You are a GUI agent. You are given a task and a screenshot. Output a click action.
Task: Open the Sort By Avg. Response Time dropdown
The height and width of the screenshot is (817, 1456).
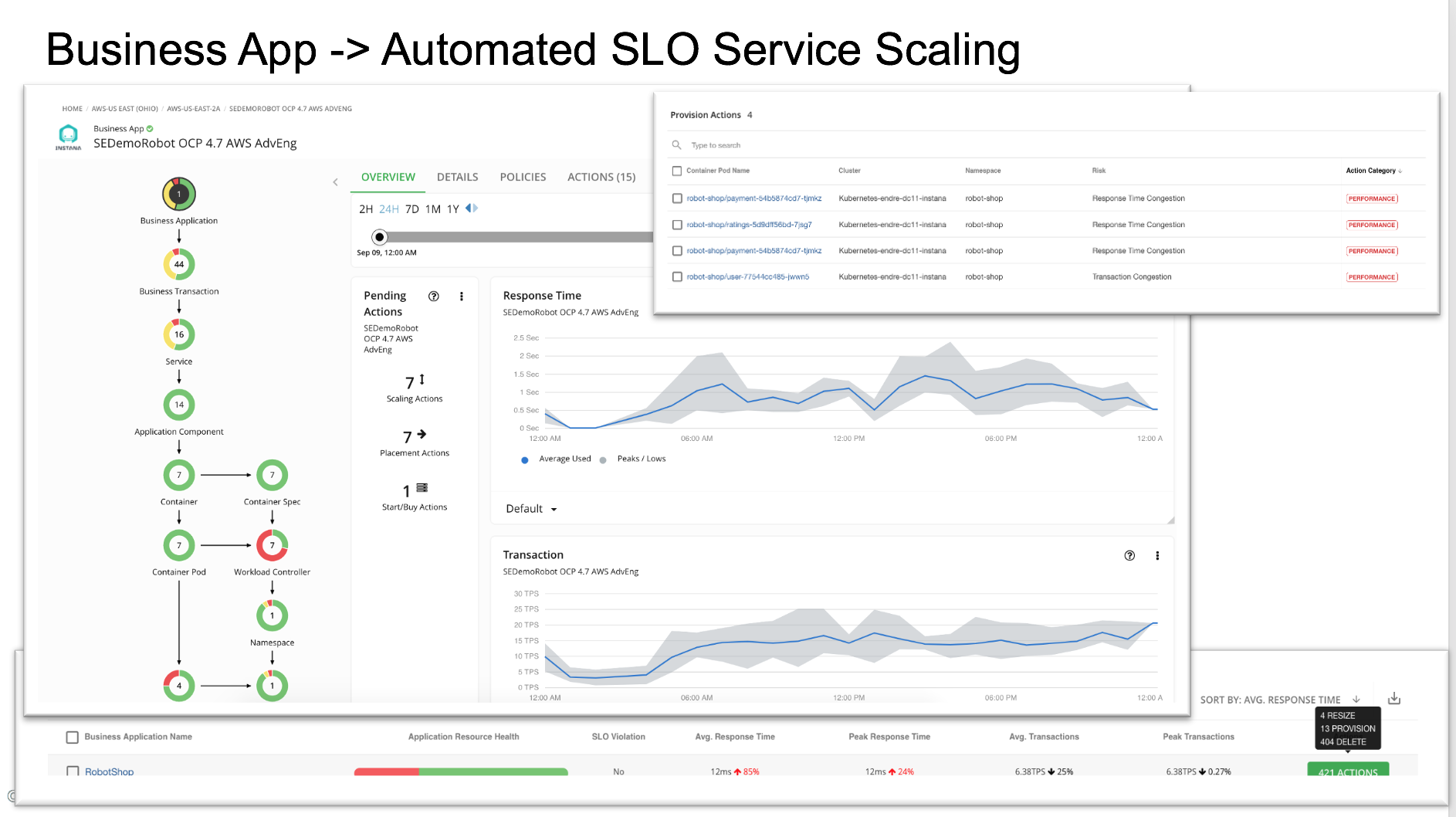point(1280,700)
